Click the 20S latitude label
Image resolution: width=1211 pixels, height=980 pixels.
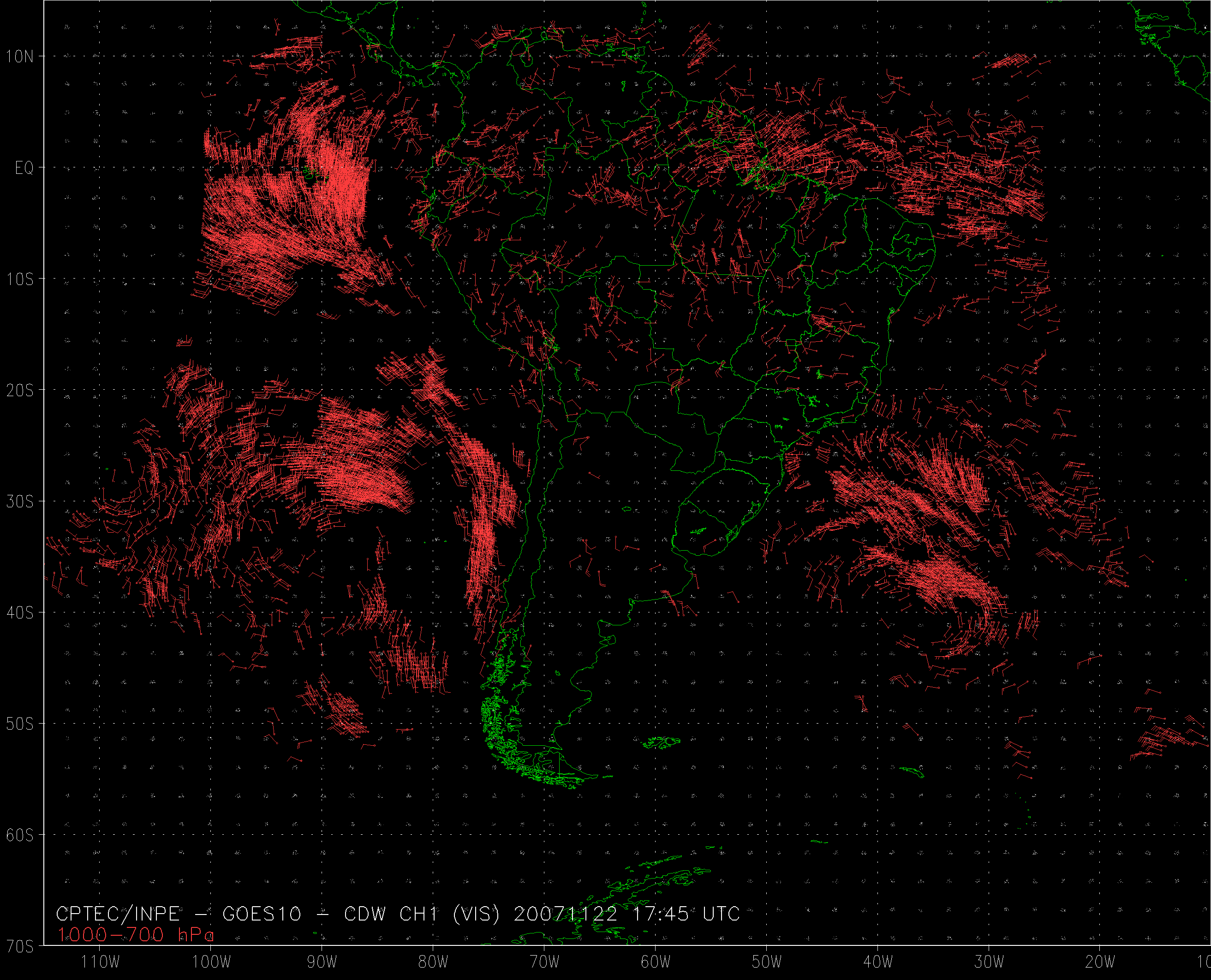[x=20, y=390]
